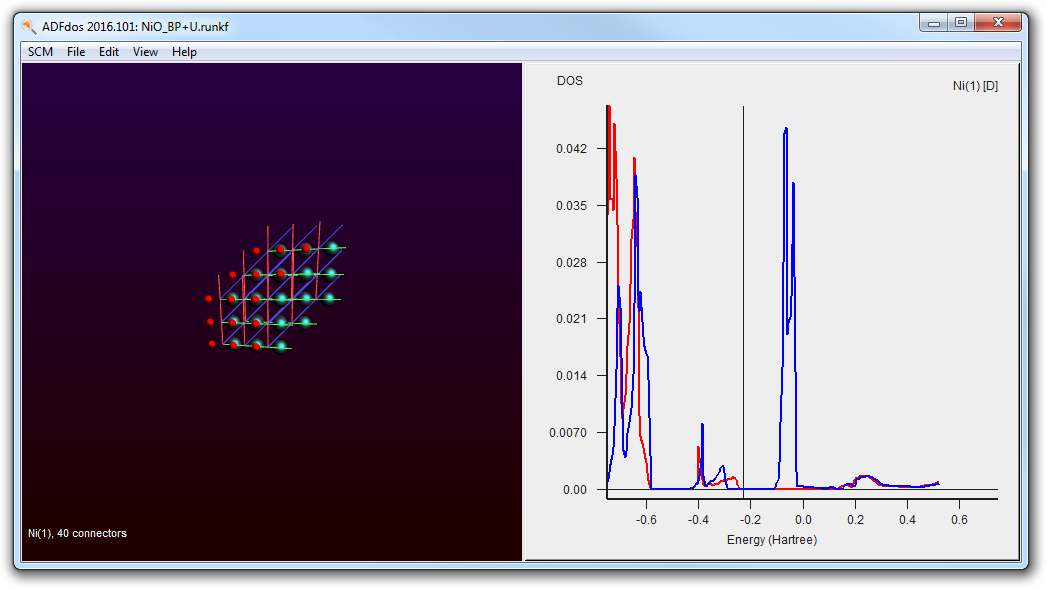Click the 0.0070 y-axis tick label
This screenshot has width=1047, height=589.
[568, 433]
